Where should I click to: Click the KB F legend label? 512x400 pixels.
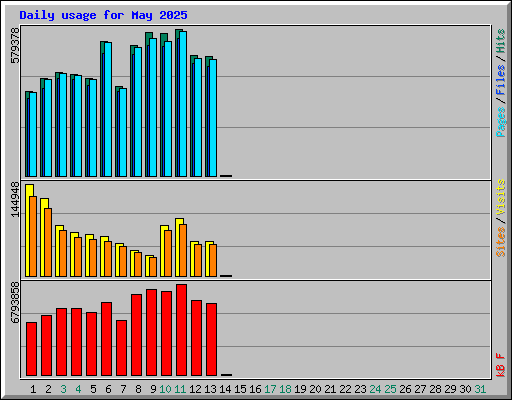(501, 365)
